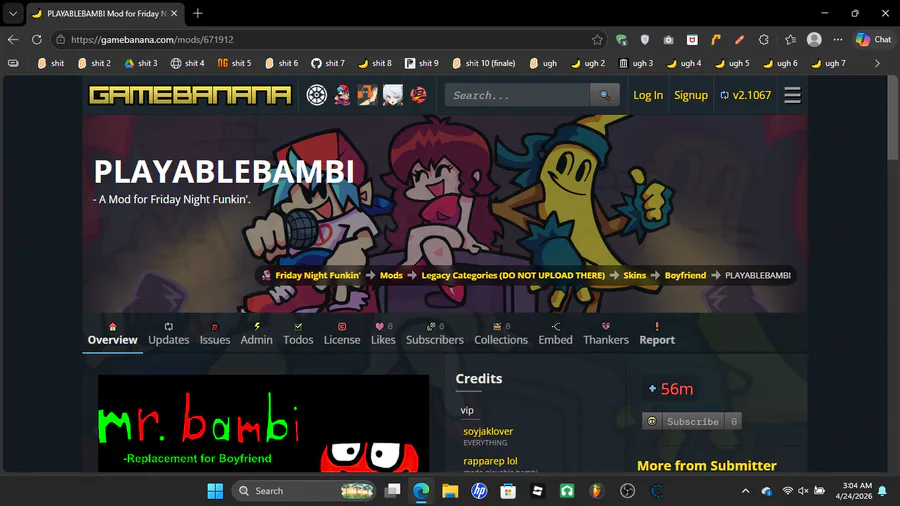Click the Boyfriend breadcrumb
Viewport: 900px width, 506px height.
(x=685, y=275)
